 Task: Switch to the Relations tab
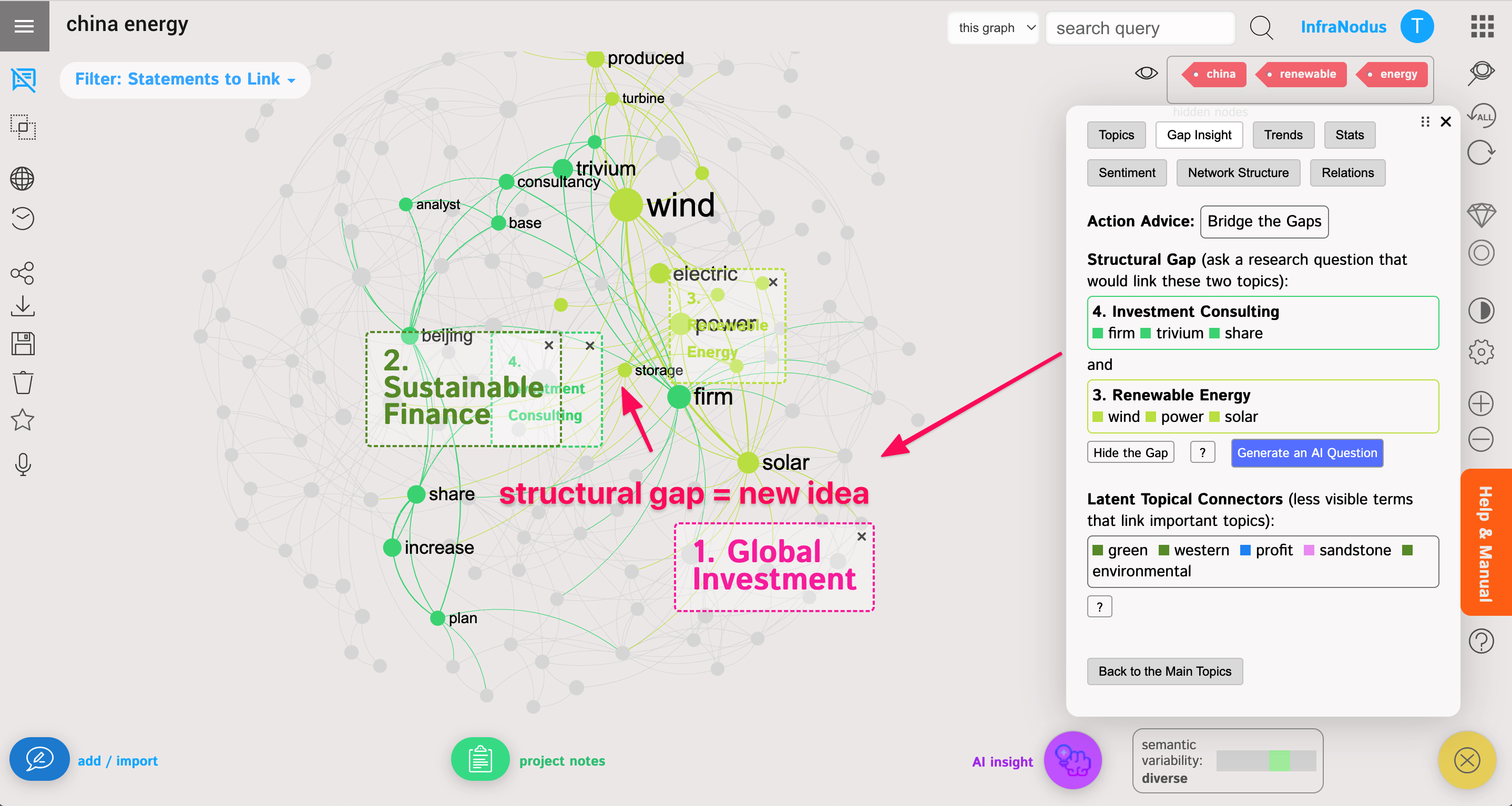coord(1347,172)
